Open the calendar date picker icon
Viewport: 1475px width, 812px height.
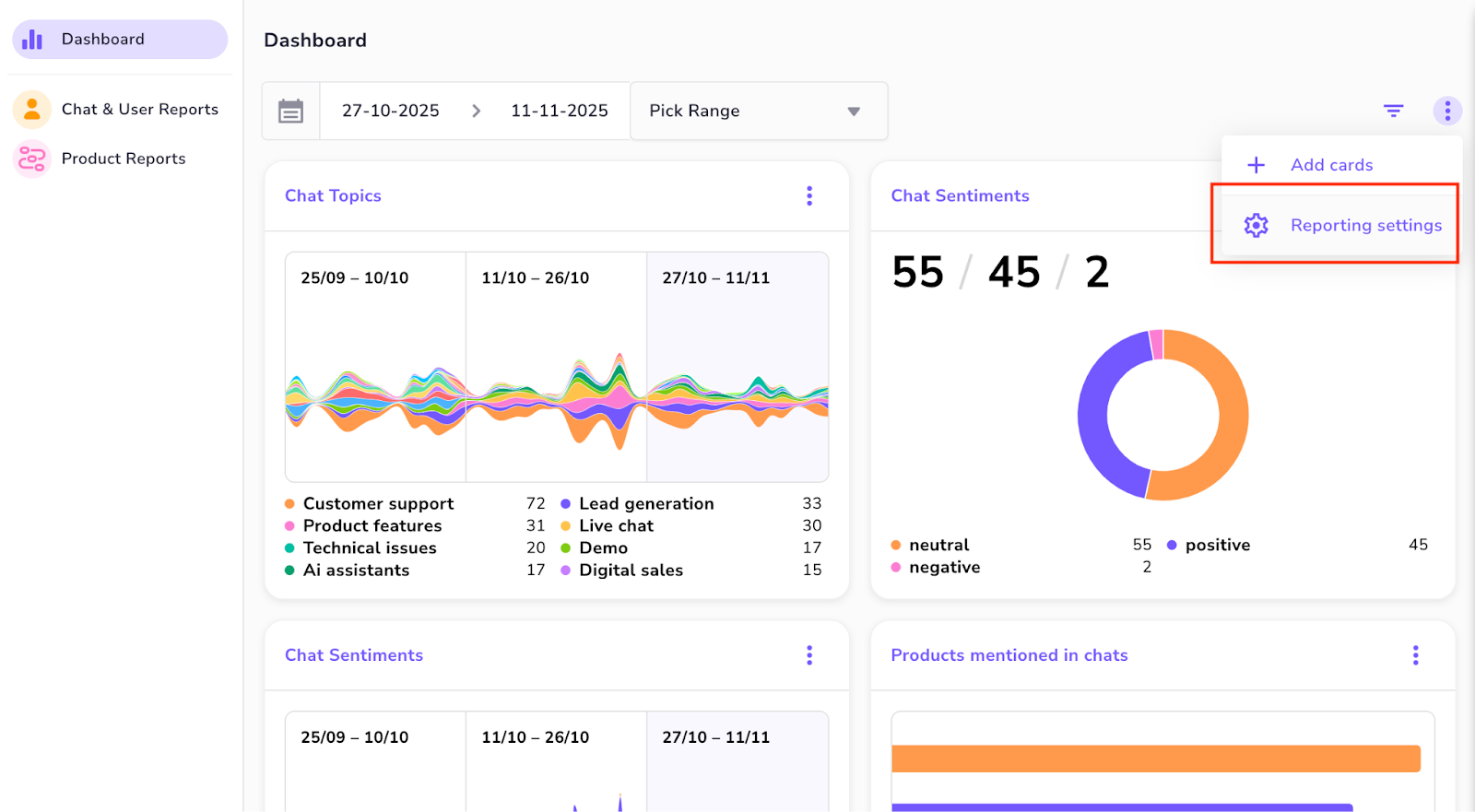coord(291,112)
